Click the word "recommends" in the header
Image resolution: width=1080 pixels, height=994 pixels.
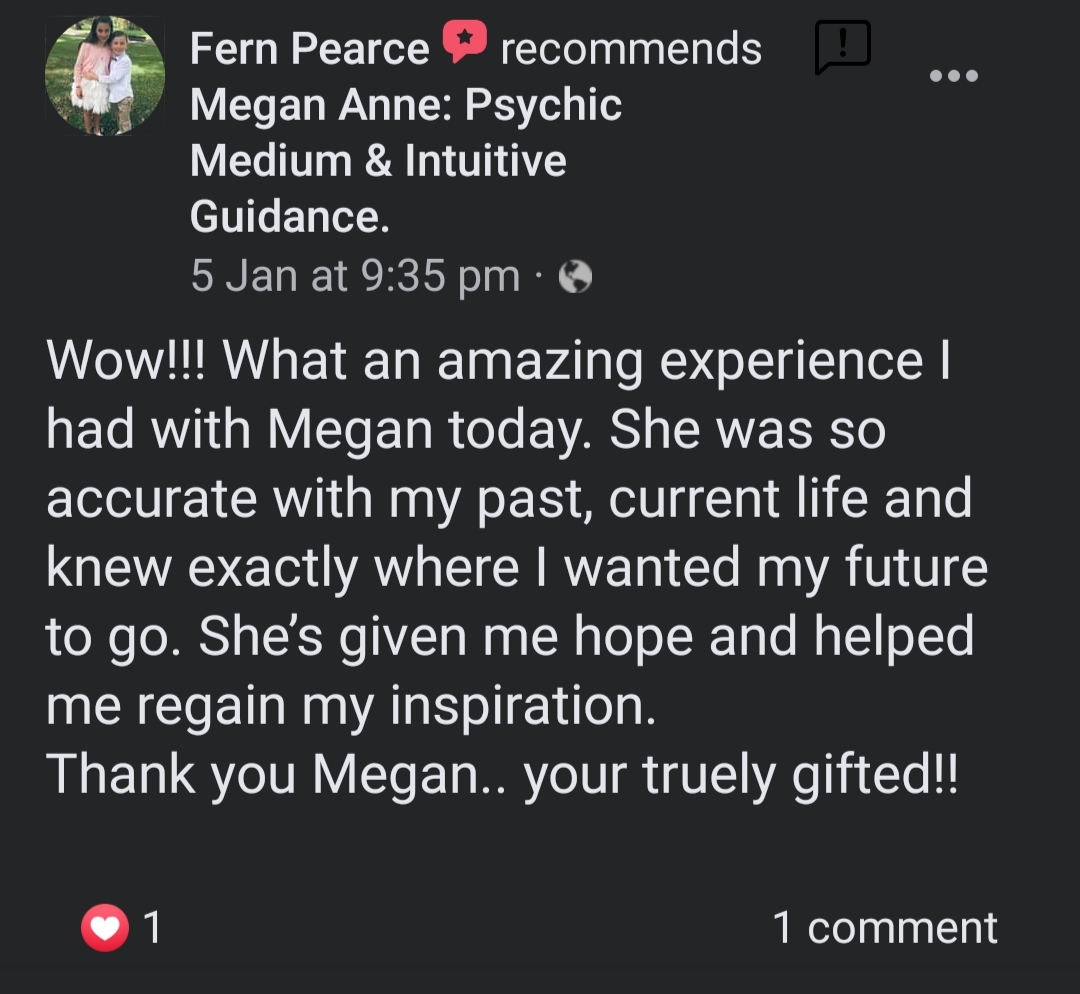click(x=630, y=49)
